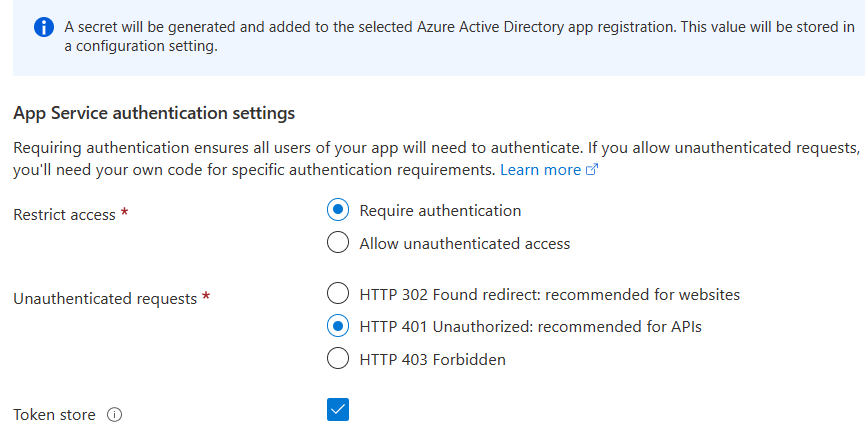
Task: Select the HTTP 302 Found redirect radio button
Action: pyautogui.click(x=338, y=294)
